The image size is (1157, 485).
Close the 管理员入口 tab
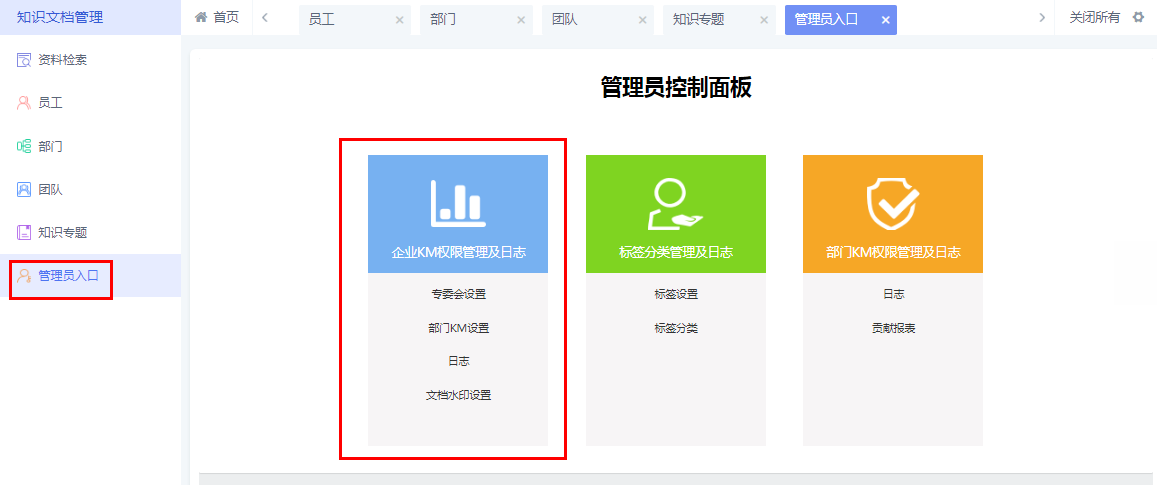tap(885, 20)
